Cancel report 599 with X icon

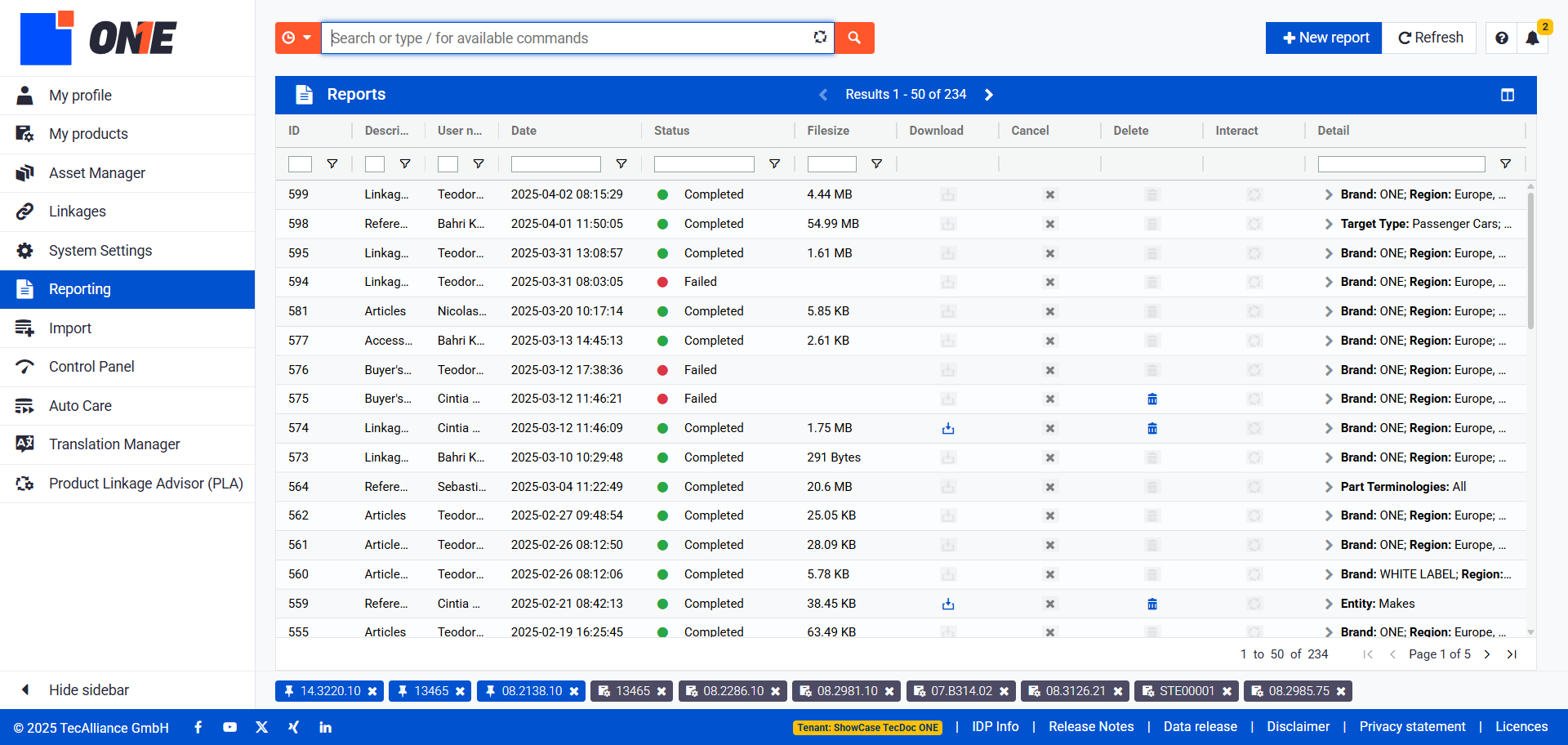[x=1049, y=194]
